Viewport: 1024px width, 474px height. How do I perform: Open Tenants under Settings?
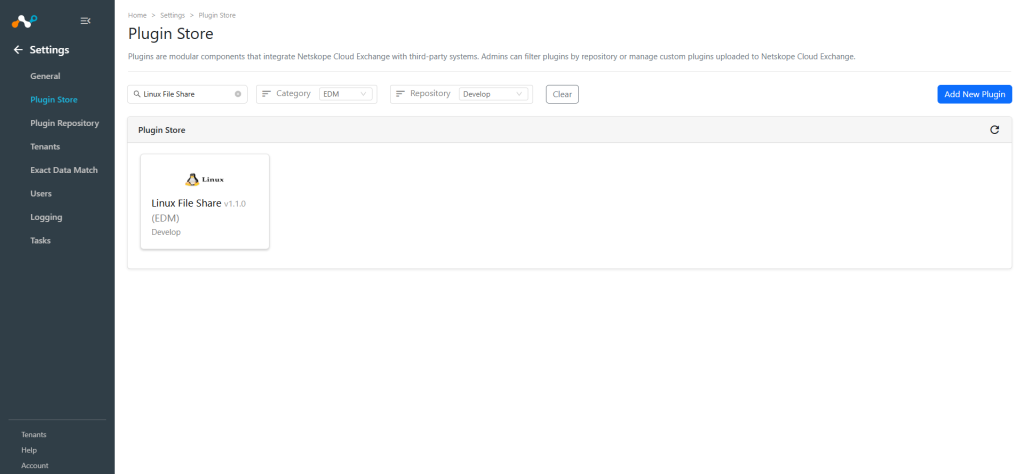pyautogui.click(x=45, y=147)
